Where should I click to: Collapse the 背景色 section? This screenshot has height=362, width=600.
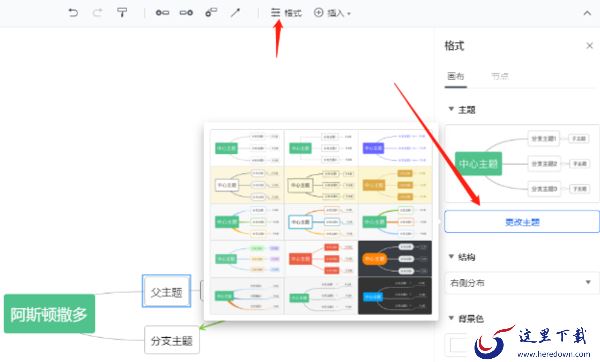pos(451,318)
